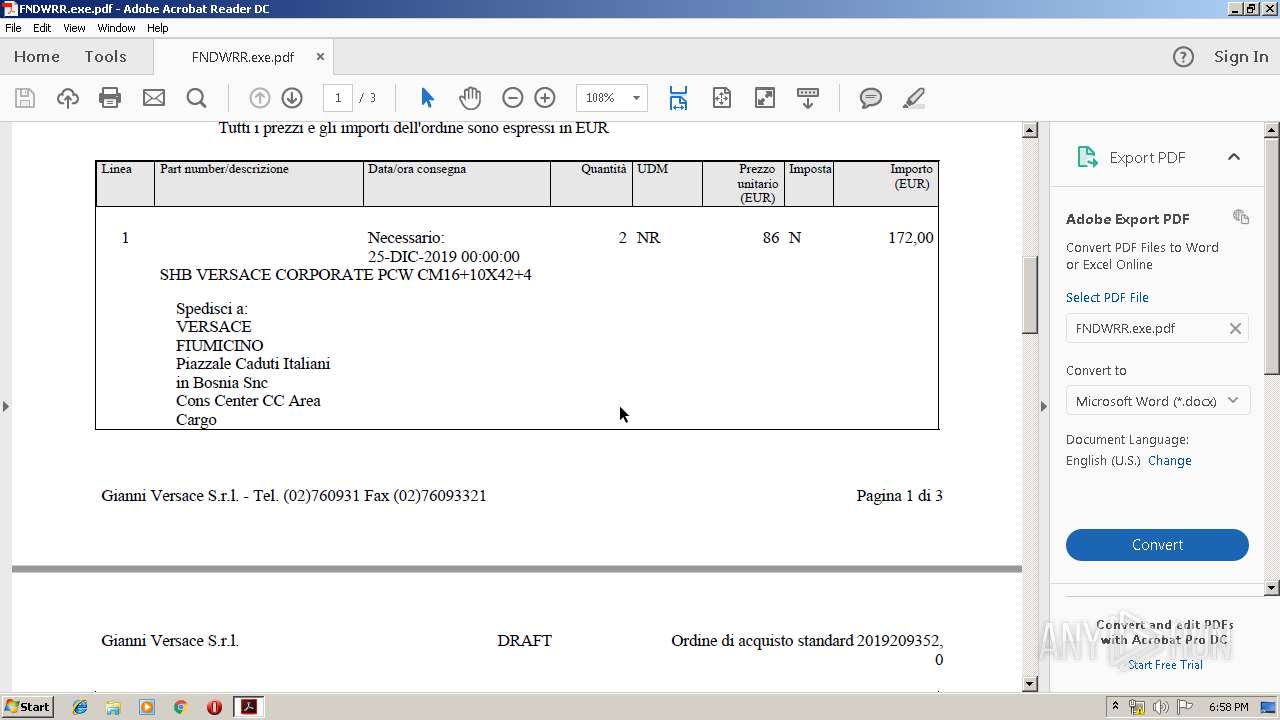Open the Edit menu

click(x=42, y=28)
